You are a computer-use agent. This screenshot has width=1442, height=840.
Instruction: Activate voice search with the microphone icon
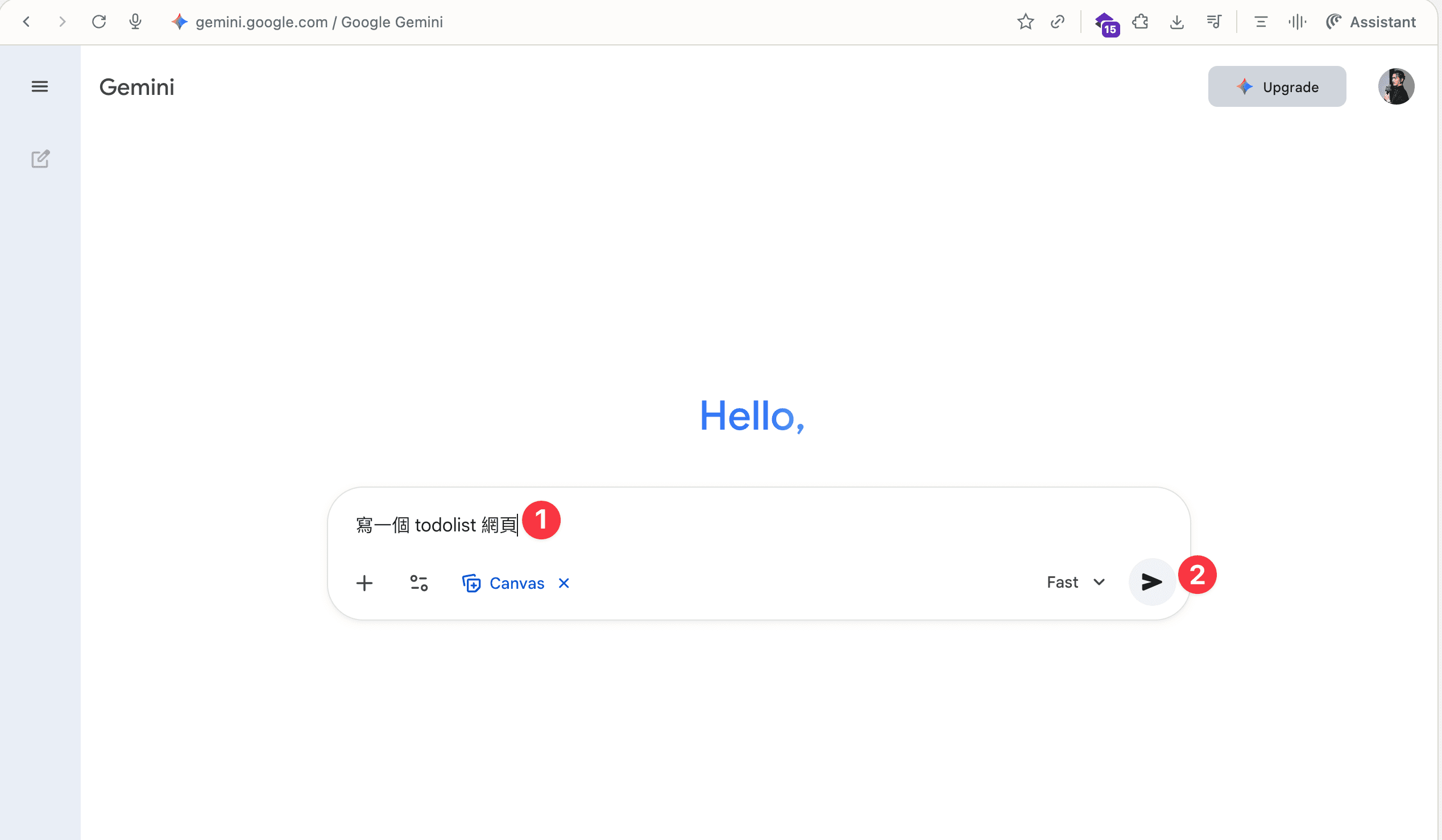coord(135,22)
